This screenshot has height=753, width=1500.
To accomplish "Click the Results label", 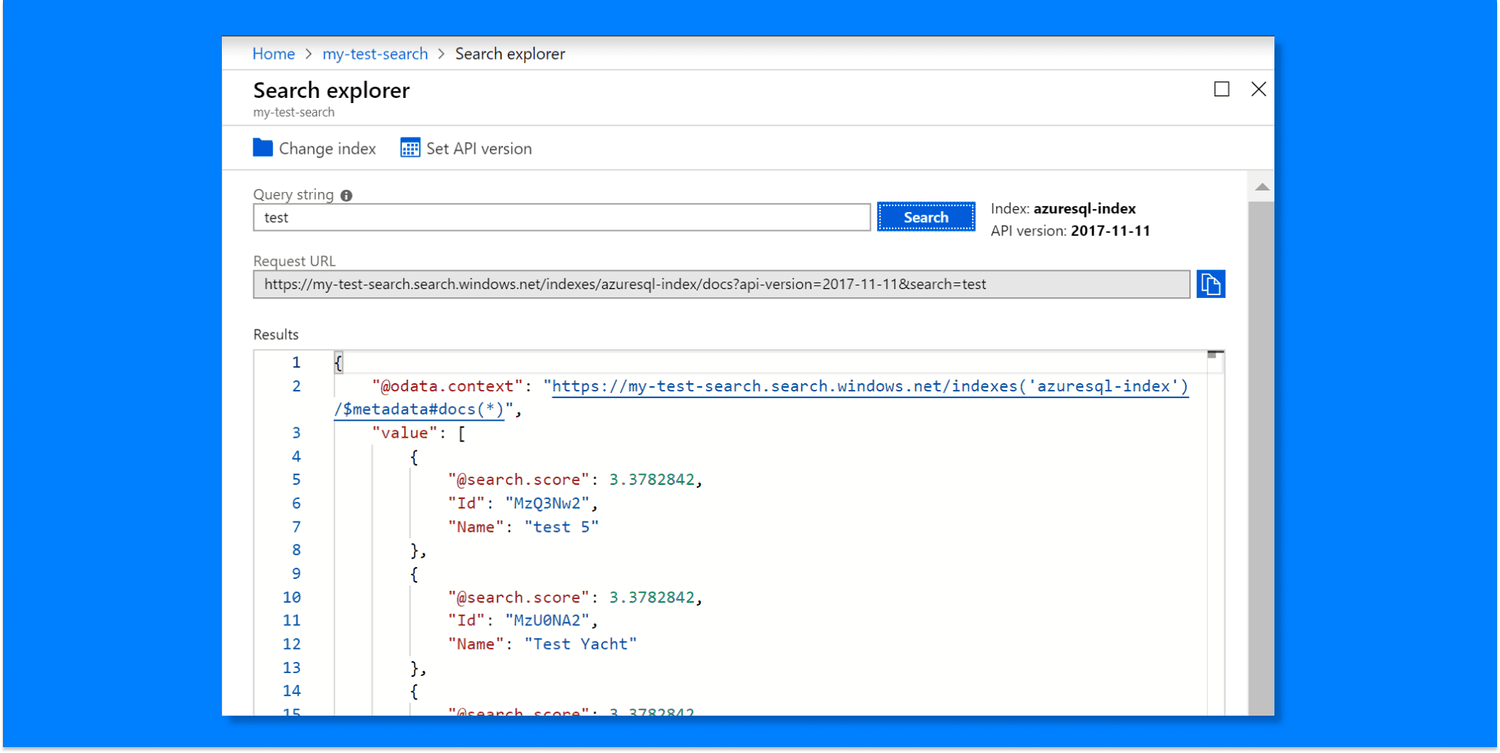I will pyautogui.click(x=276, y=335).
